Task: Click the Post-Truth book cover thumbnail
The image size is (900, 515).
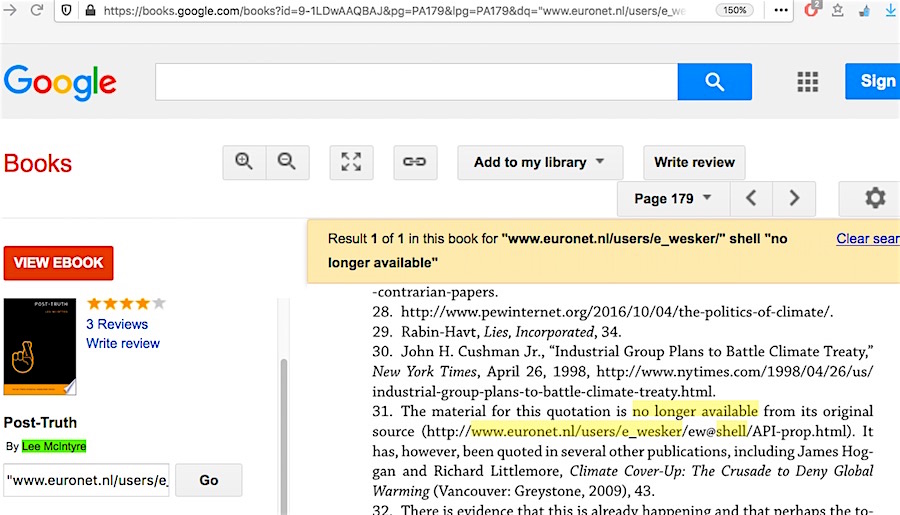Action: point(40,346)
